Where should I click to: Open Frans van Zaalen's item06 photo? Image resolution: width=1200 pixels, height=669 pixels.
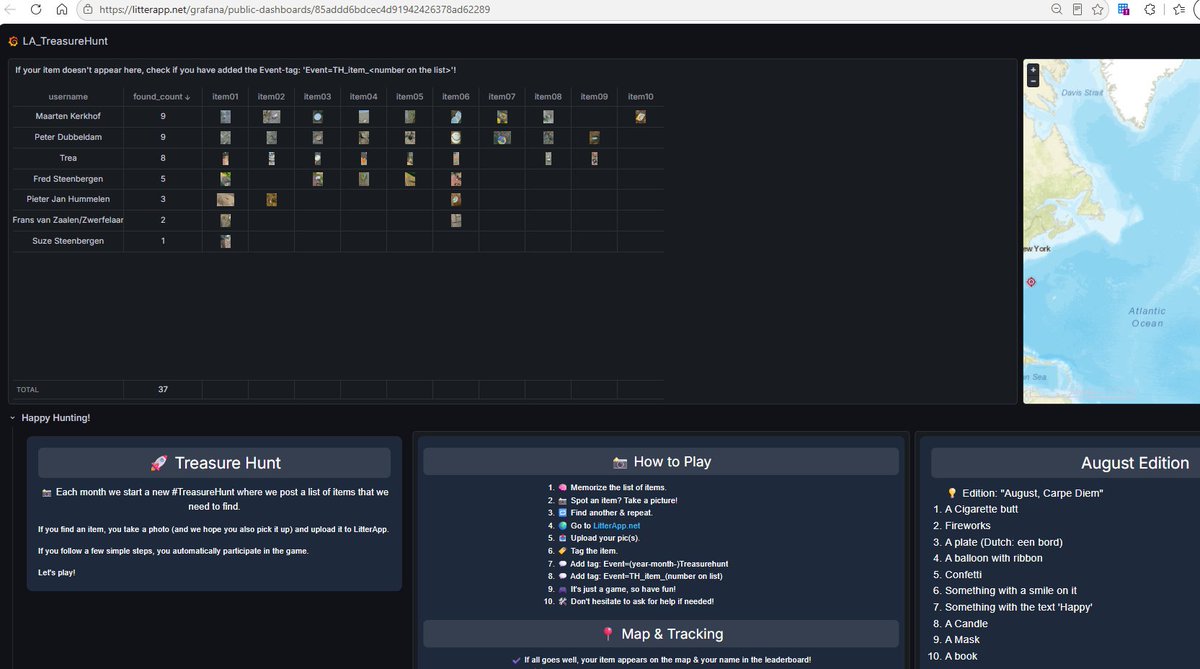[x=456, y=220]
